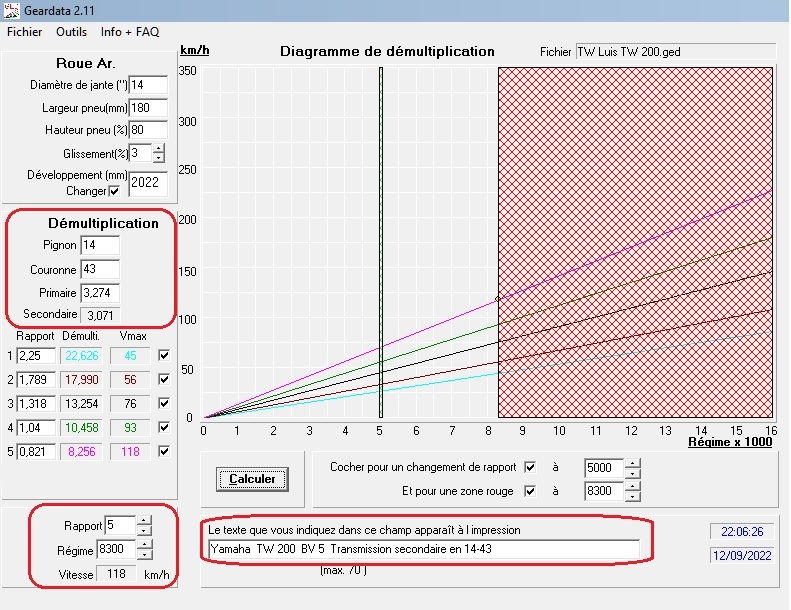Click the time display 22:06:26
This screenshot has height=610, width=791.
click(x=742, y=531)
